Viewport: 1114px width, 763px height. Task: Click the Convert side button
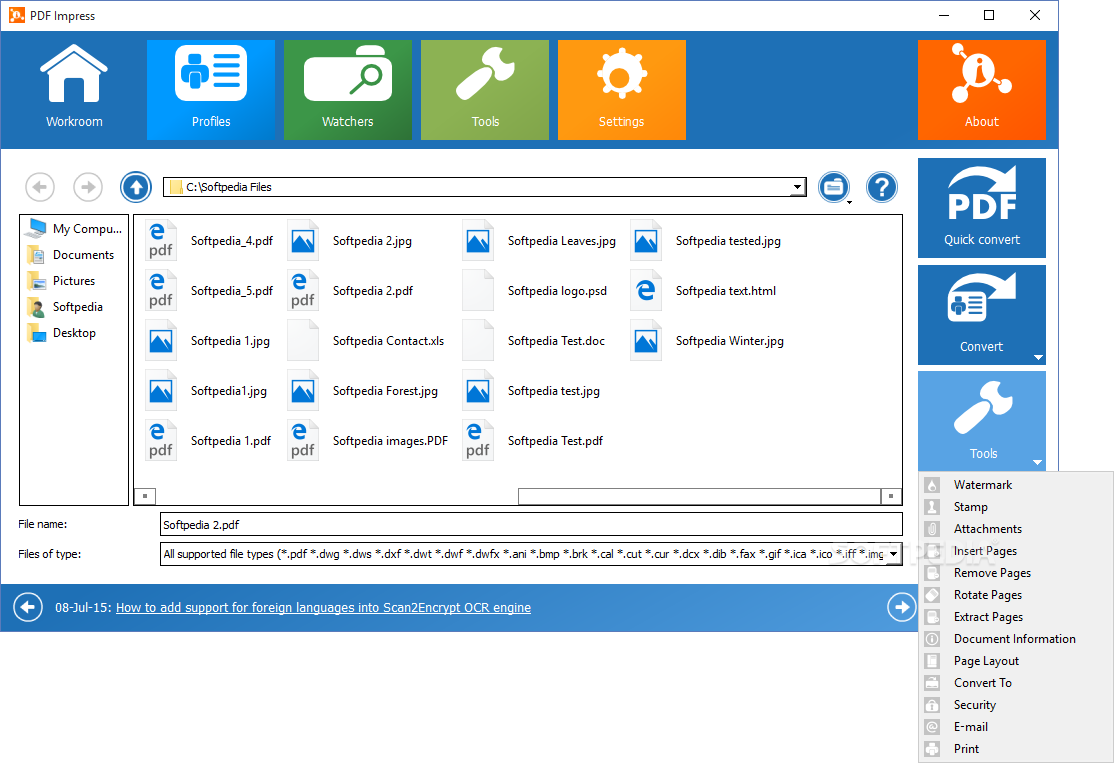(981, 315)
